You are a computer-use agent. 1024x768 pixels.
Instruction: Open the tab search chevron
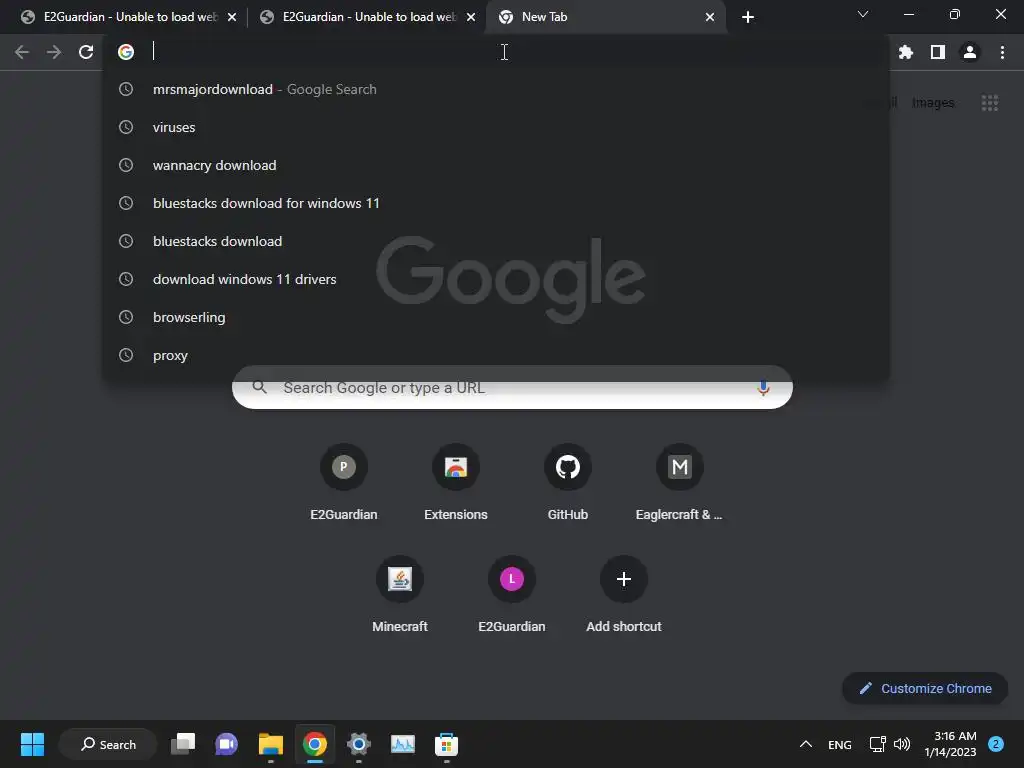tap(863, 14)
